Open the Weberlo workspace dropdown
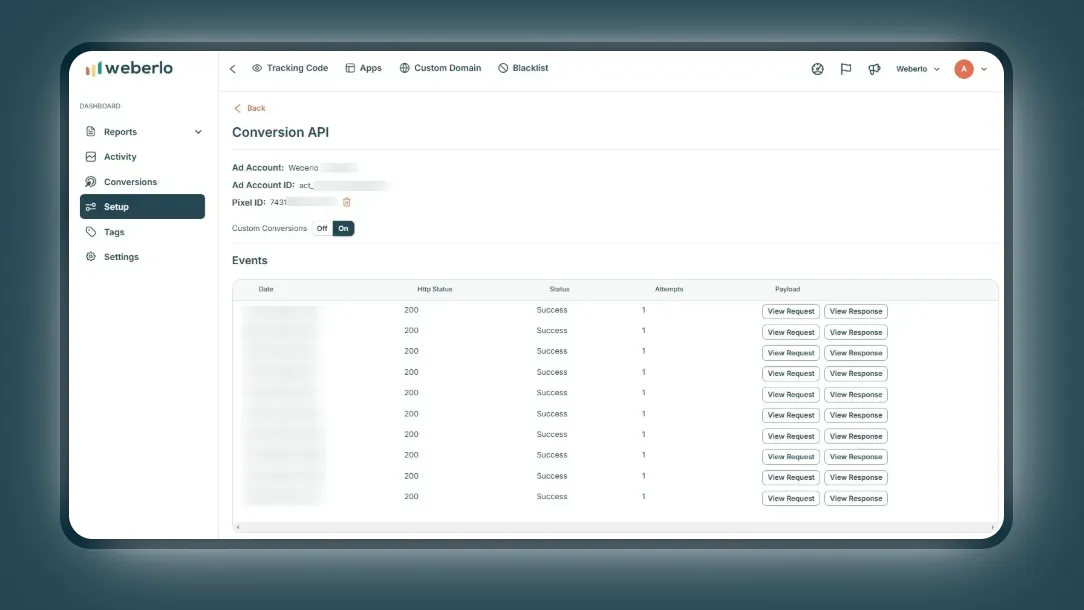This screenshot has height=610, width=1084. click(917, 68)
